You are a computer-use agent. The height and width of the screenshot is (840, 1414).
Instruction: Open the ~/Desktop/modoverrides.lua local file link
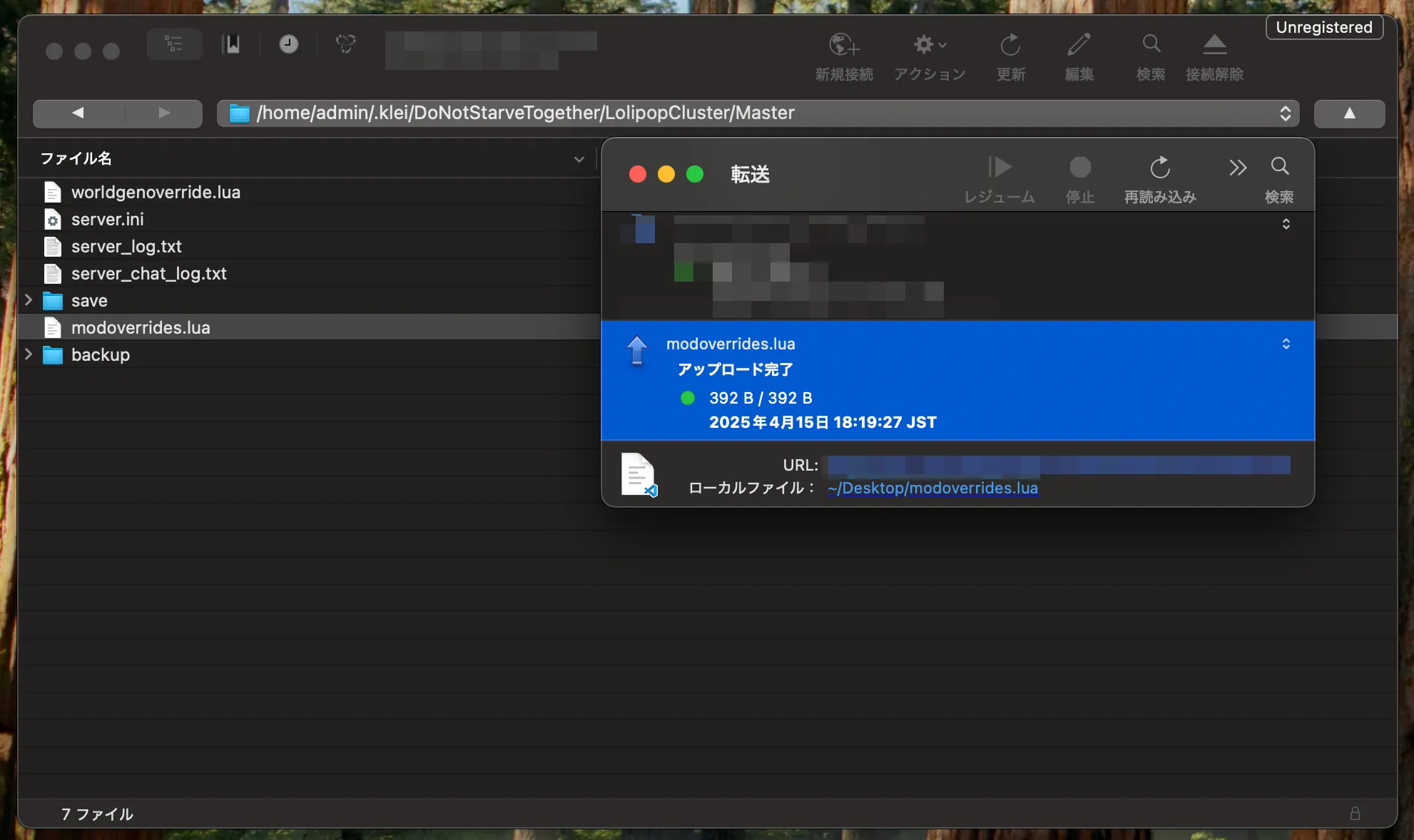tap(932, 488)
